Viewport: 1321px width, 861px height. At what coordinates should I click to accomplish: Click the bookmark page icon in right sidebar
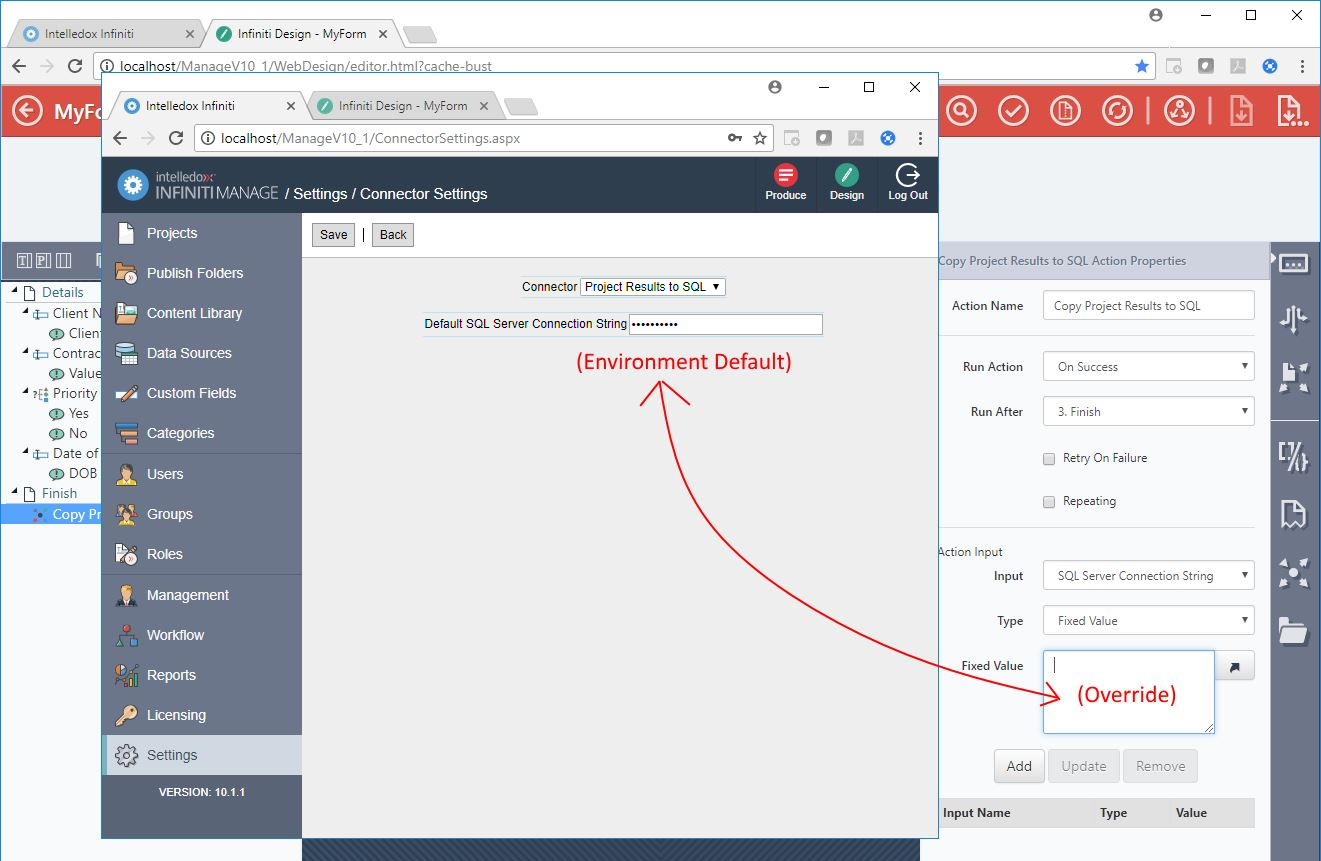click(x=1293, y=515)
